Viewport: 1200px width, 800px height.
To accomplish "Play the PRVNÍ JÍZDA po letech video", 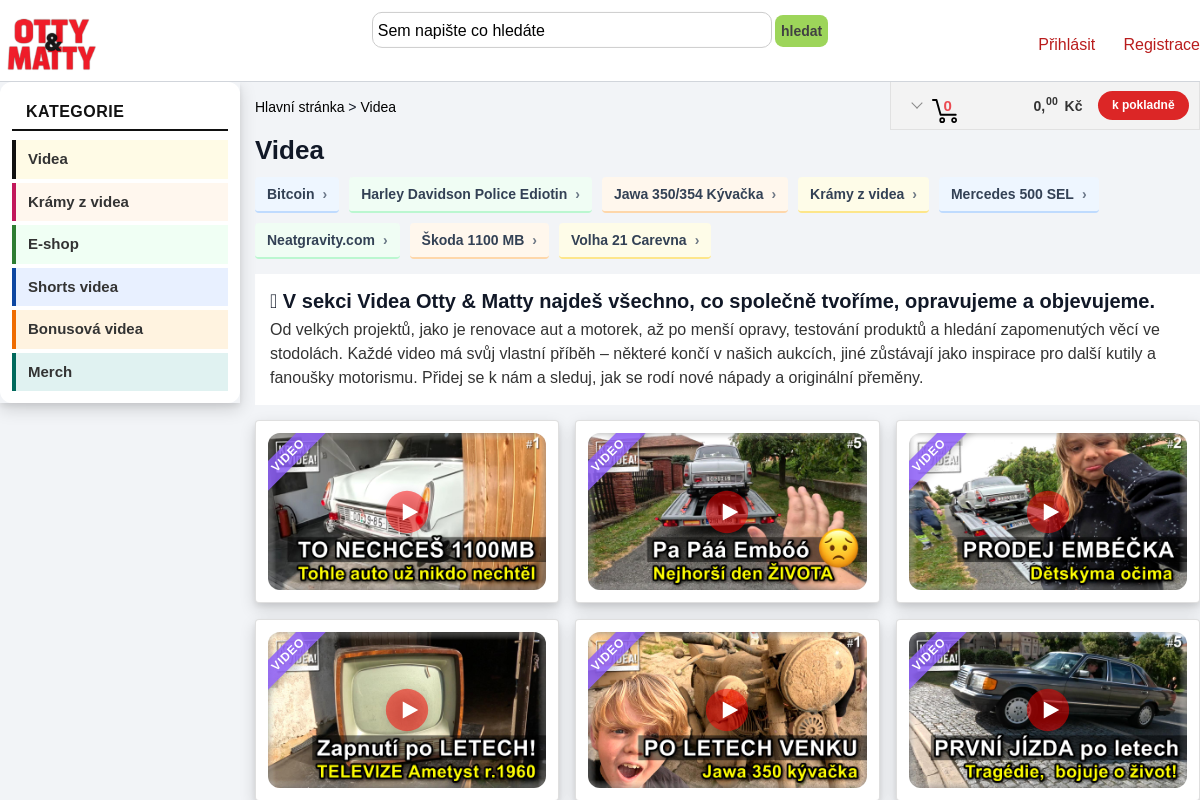I will pos(1048,710).
